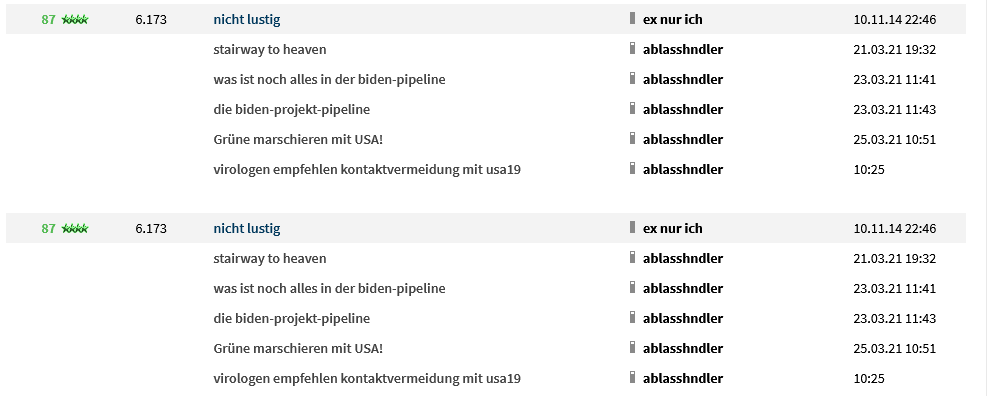Open upper 'stairway to heaven' post
987x396 pixels.
click(269, 50)
